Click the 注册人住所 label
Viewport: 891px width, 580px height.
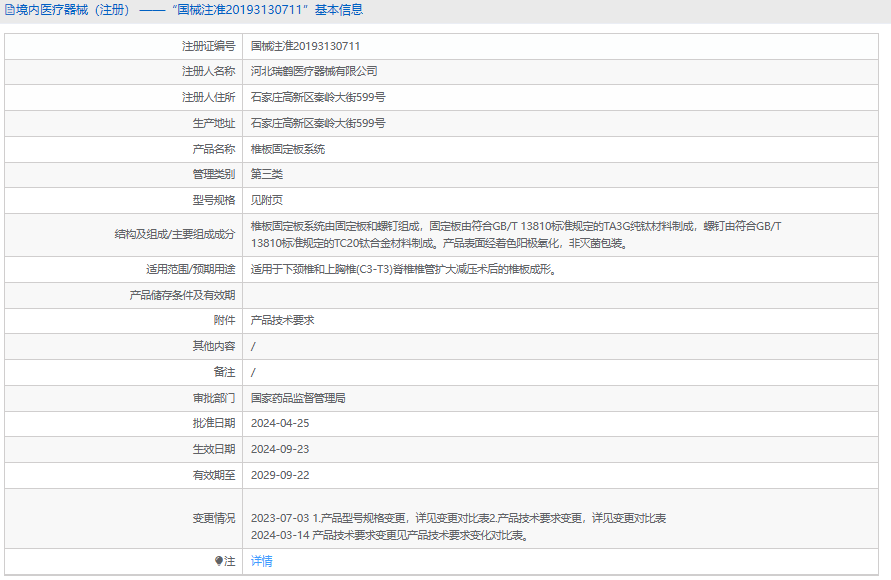208,97
